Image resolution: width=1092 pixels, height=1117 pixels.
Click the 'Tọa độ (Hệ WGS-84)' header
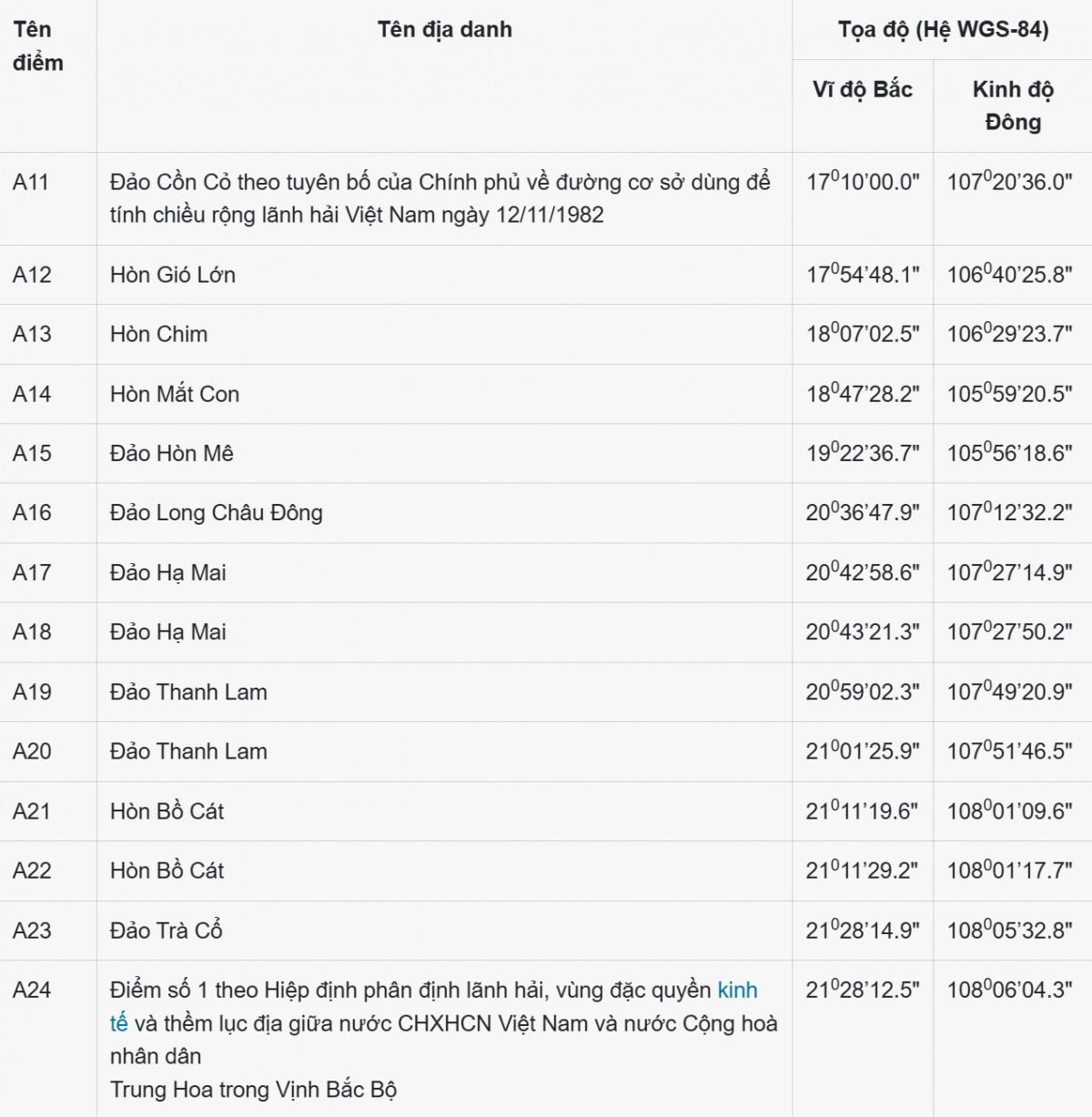tap(943, 30)
